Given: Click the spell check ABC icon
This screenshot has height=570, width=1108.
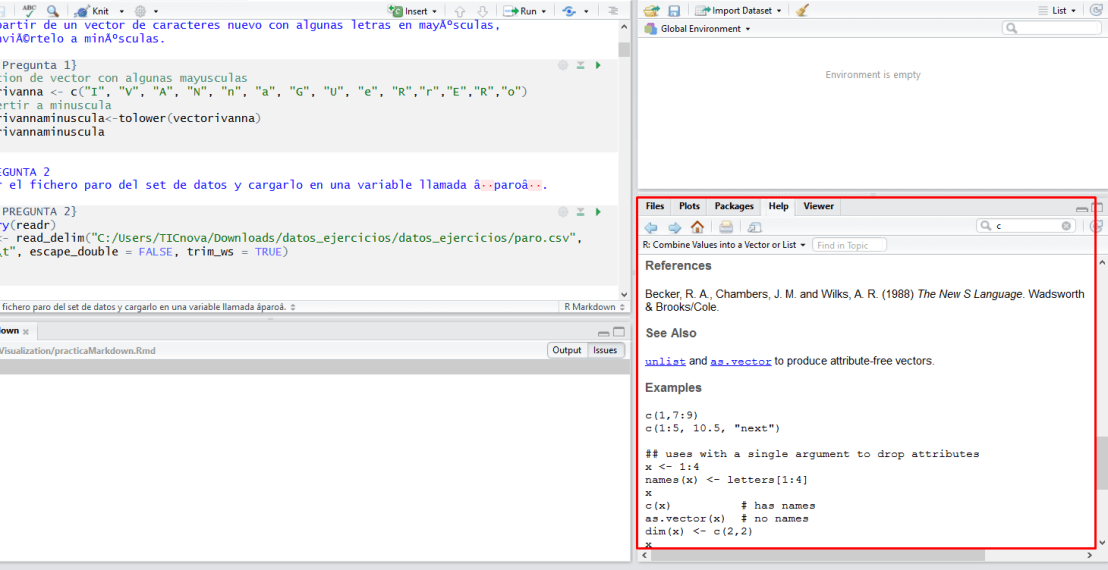Looking at the screenshot, I should click(x=29, y=10).
